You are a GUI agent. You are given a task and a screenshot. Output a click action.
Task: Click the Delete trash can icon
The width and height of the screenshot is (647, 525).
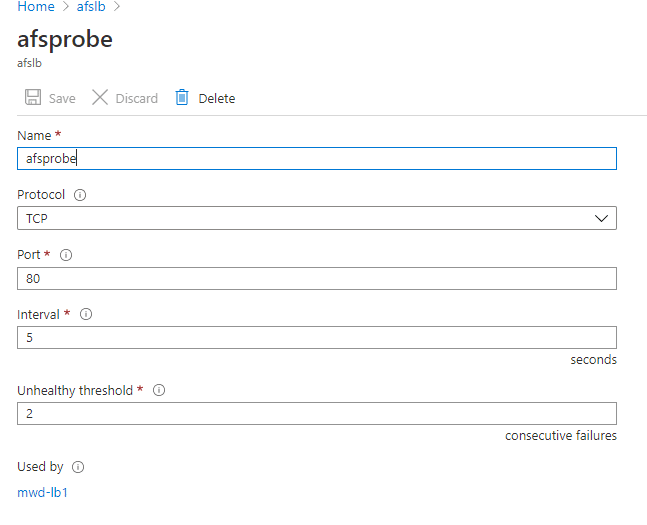(182, 97)
